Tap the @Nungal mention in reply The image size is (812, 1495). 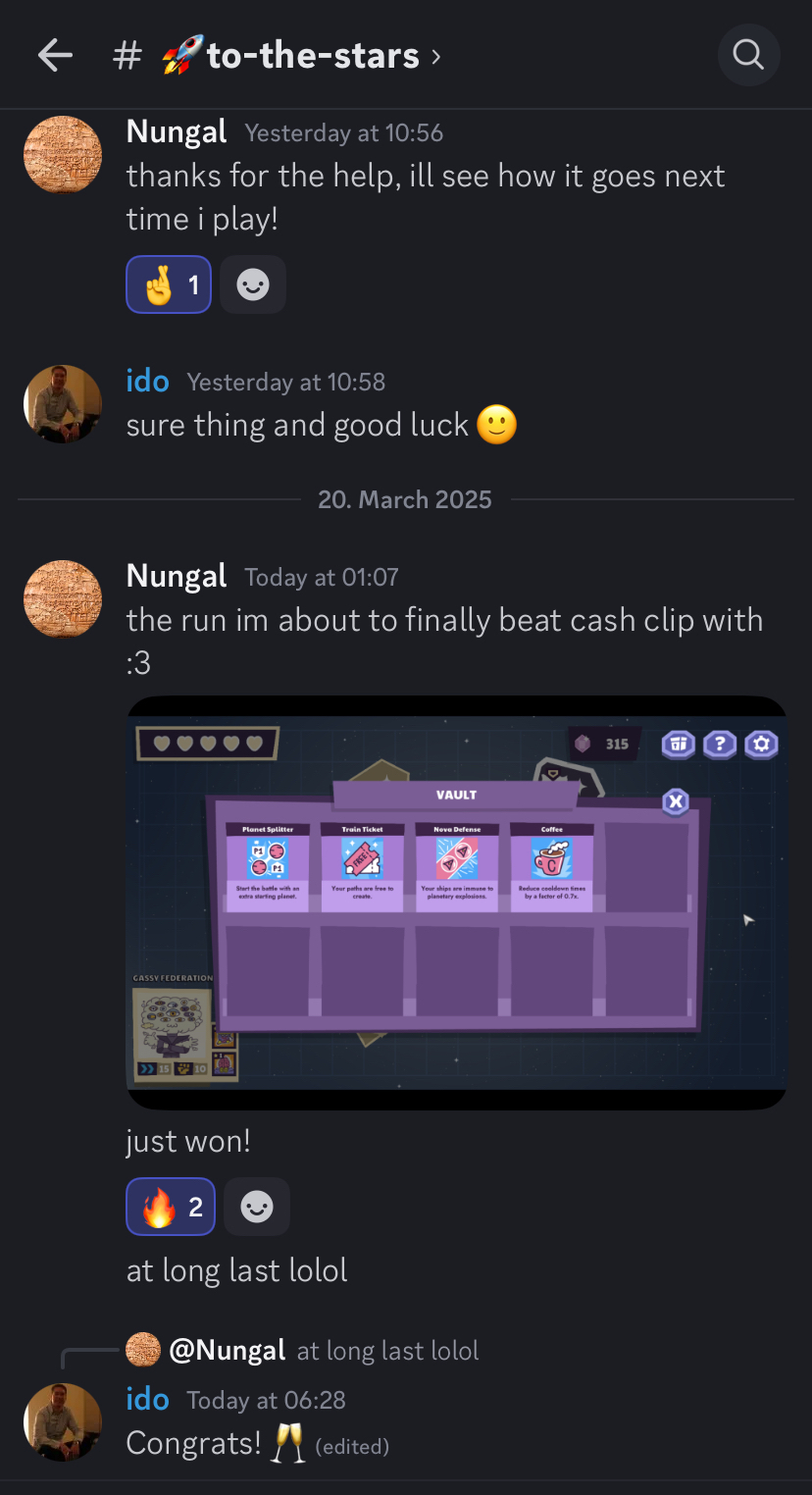click(228, 1351)
